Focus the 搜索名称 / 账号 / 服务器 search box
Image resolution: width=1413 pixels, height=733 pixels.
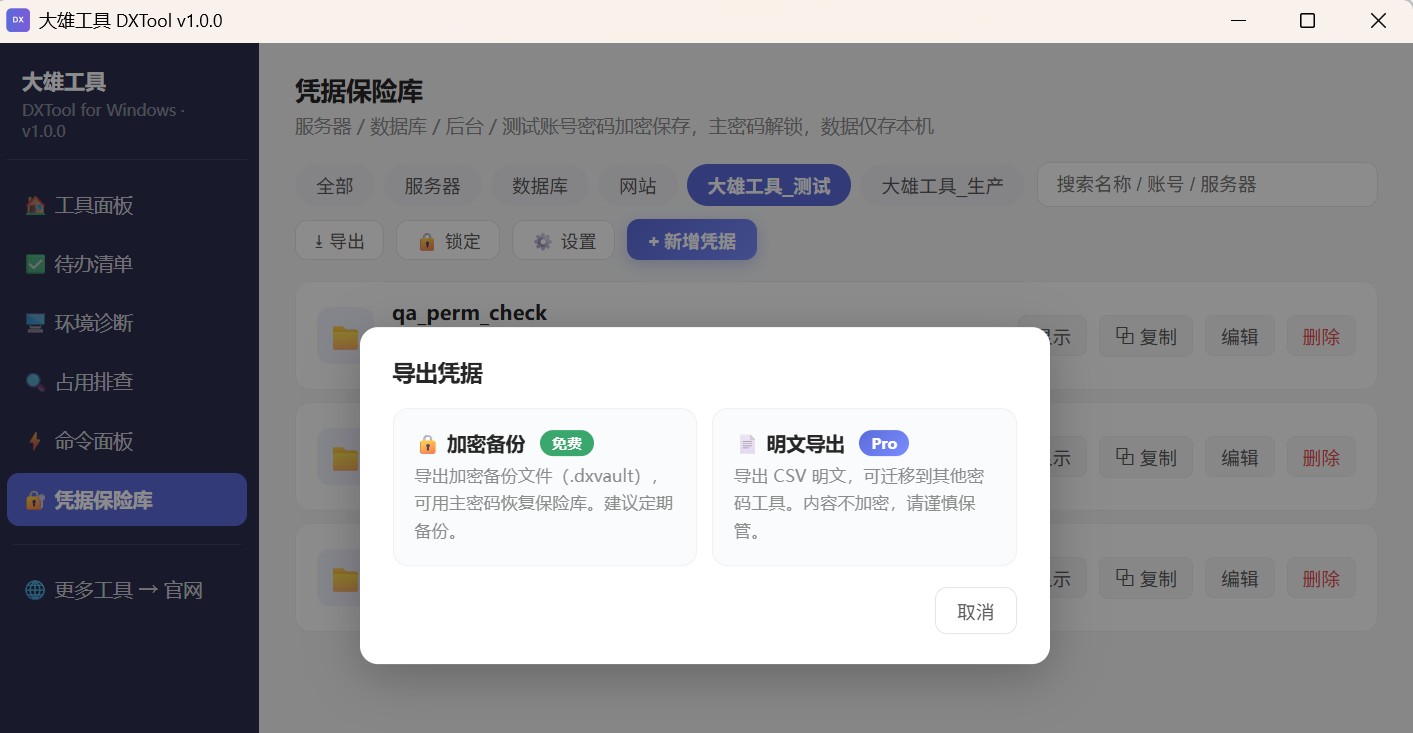click(x=1207, y=185)
